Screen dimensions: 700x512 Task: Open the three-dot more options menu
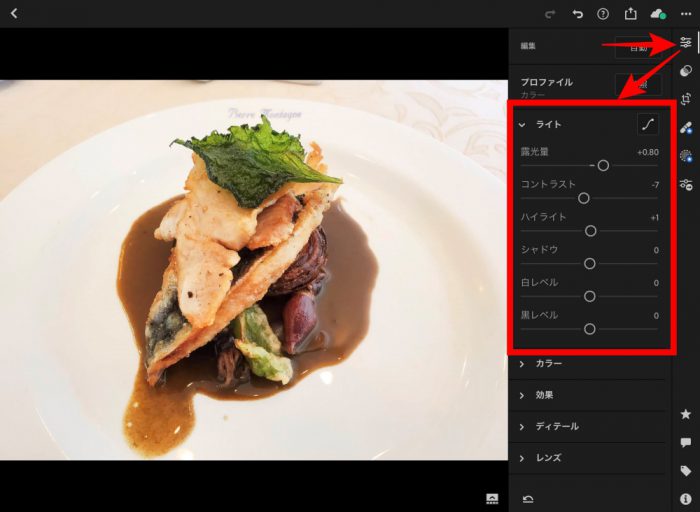(686, 14)
